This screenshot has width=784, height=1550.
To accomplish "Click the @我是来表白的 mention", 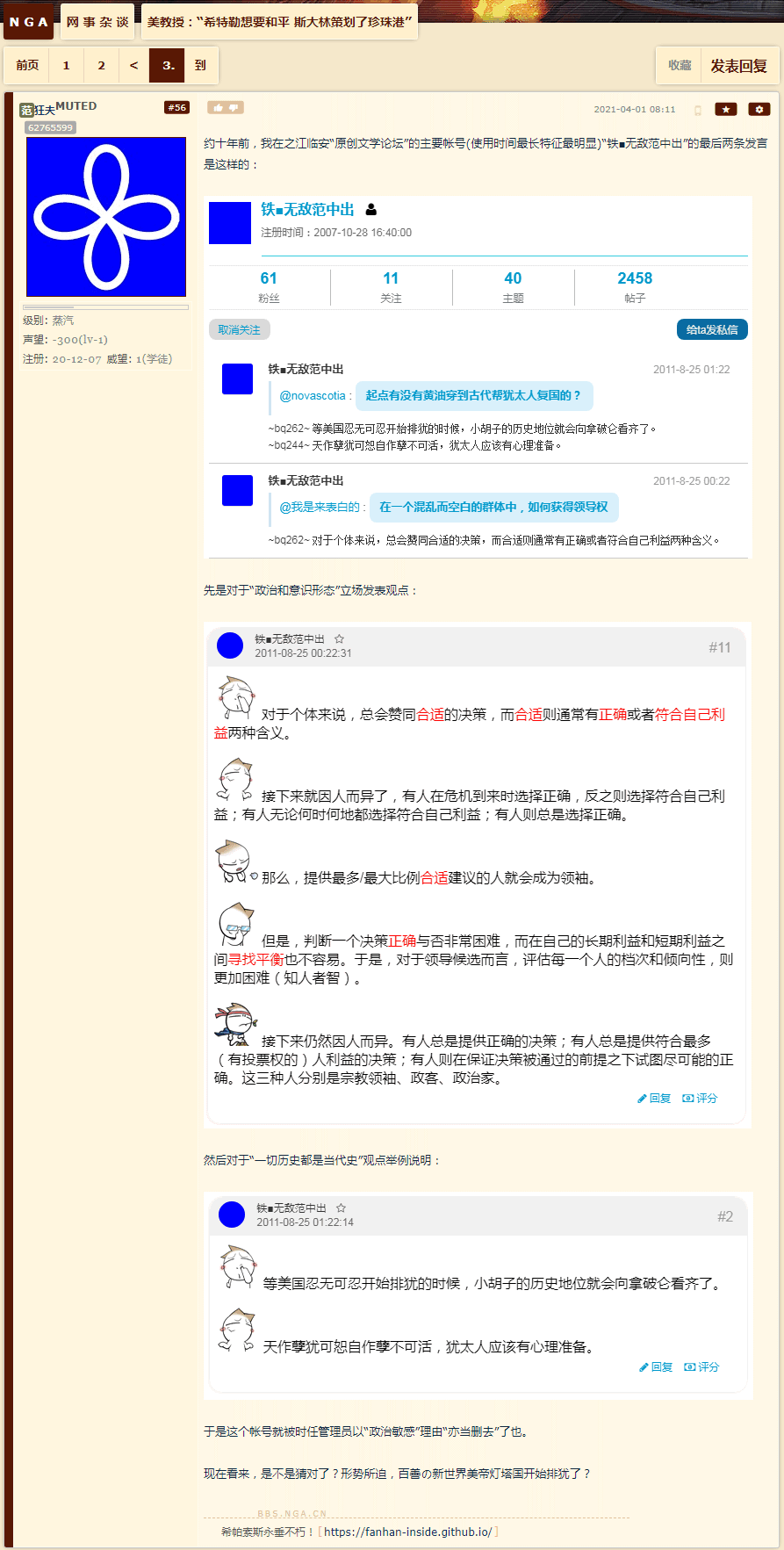I will pyautogui.click(x=320, y=508).
